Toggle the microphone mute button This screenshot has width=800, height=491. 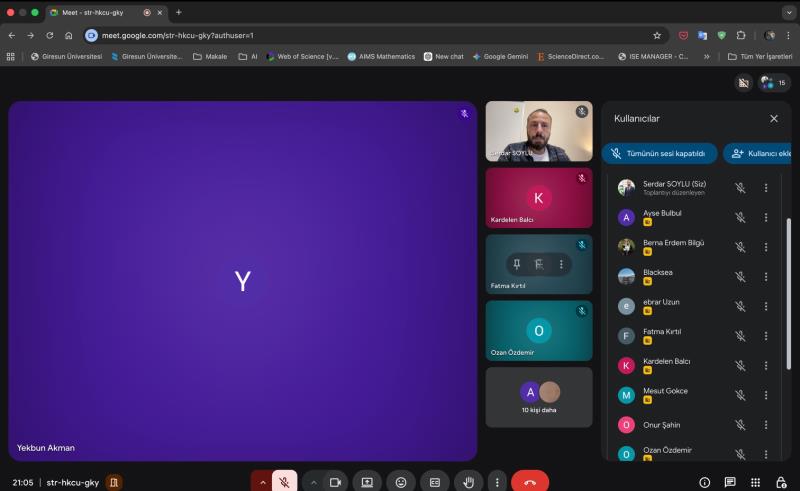coord(285,482)
